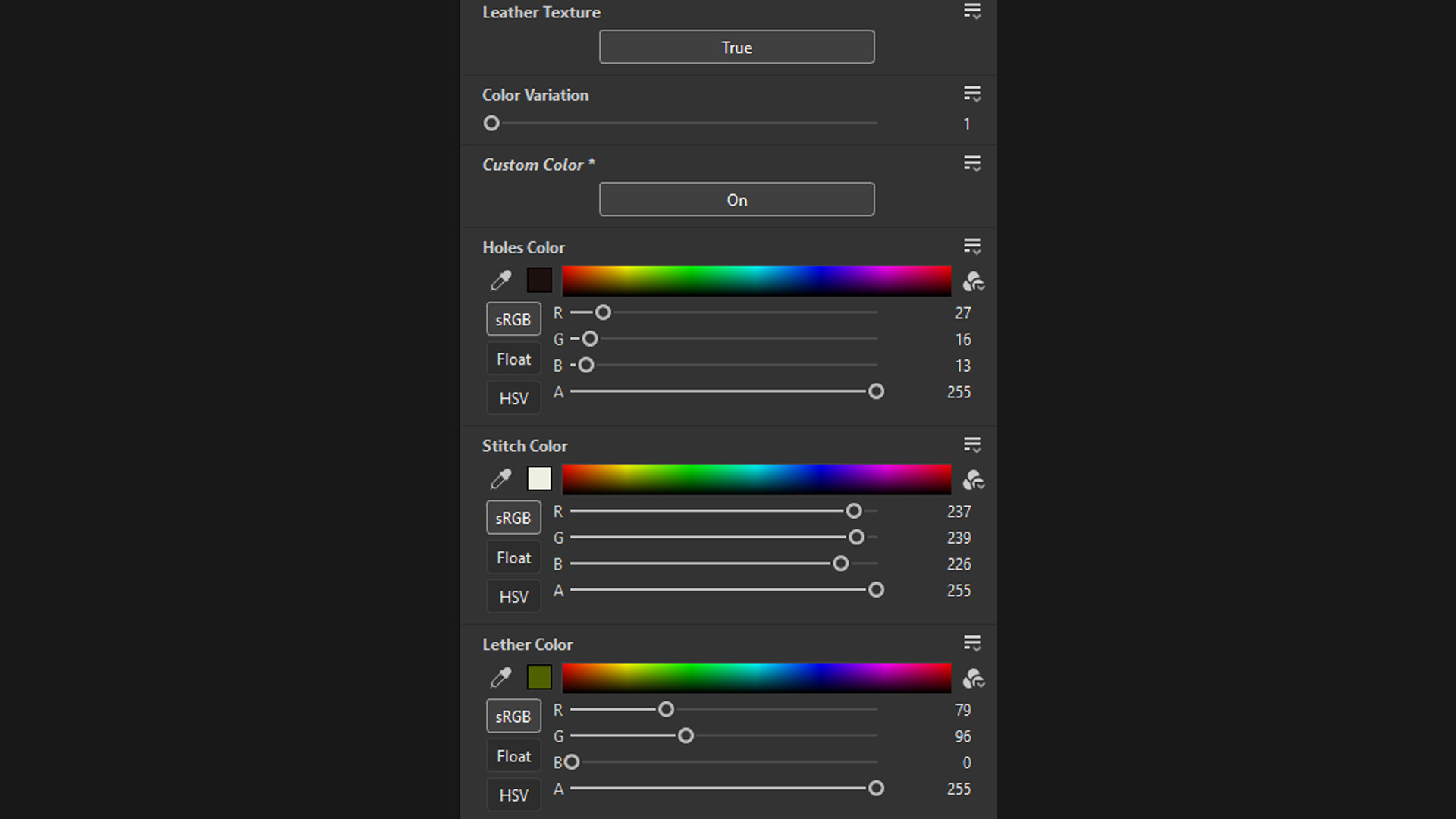Open Stitch Color palette presets icon
This screenshot has width=1456, height=819.
(x=973, y=480)
